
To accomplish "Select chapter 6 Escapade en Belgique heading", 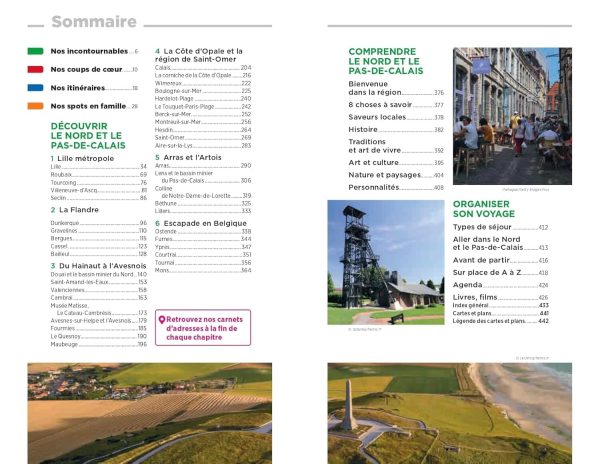I will tap(201, 223).
